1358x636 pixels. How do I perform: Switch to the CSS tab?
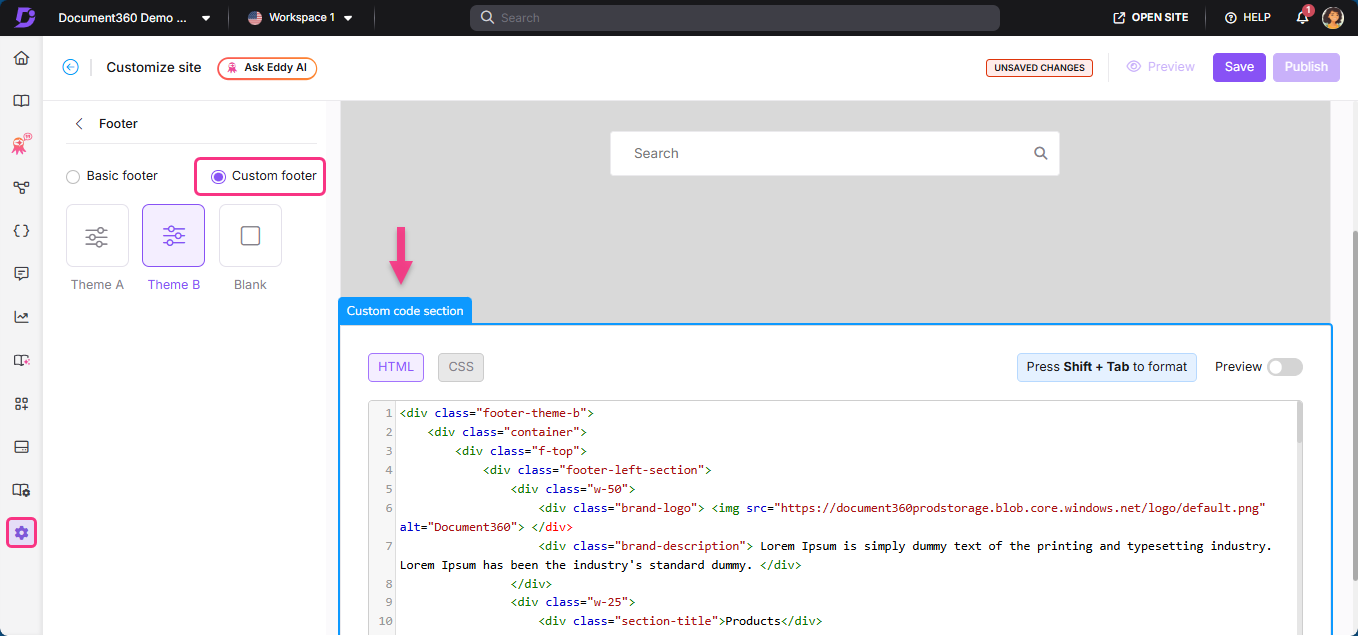(x=461, y=367)
